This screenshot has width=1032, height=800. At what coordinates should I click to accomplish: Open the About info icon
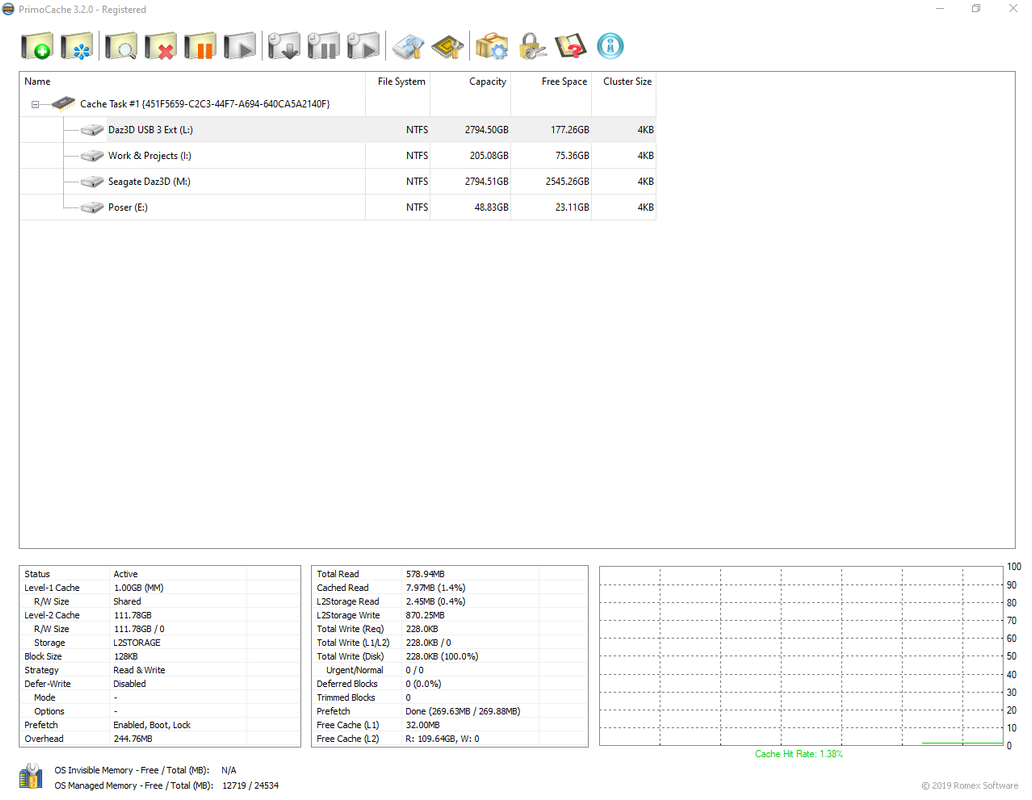pyautogui.click(x=610, y=47)
